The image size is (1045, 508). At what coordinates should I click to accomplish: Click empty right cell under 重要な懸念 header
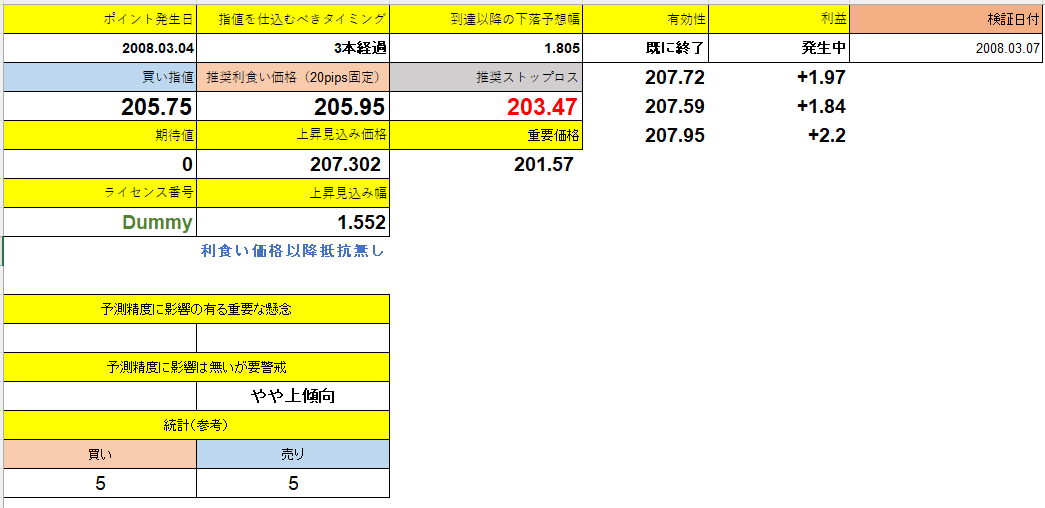click(x=293, y=338)
